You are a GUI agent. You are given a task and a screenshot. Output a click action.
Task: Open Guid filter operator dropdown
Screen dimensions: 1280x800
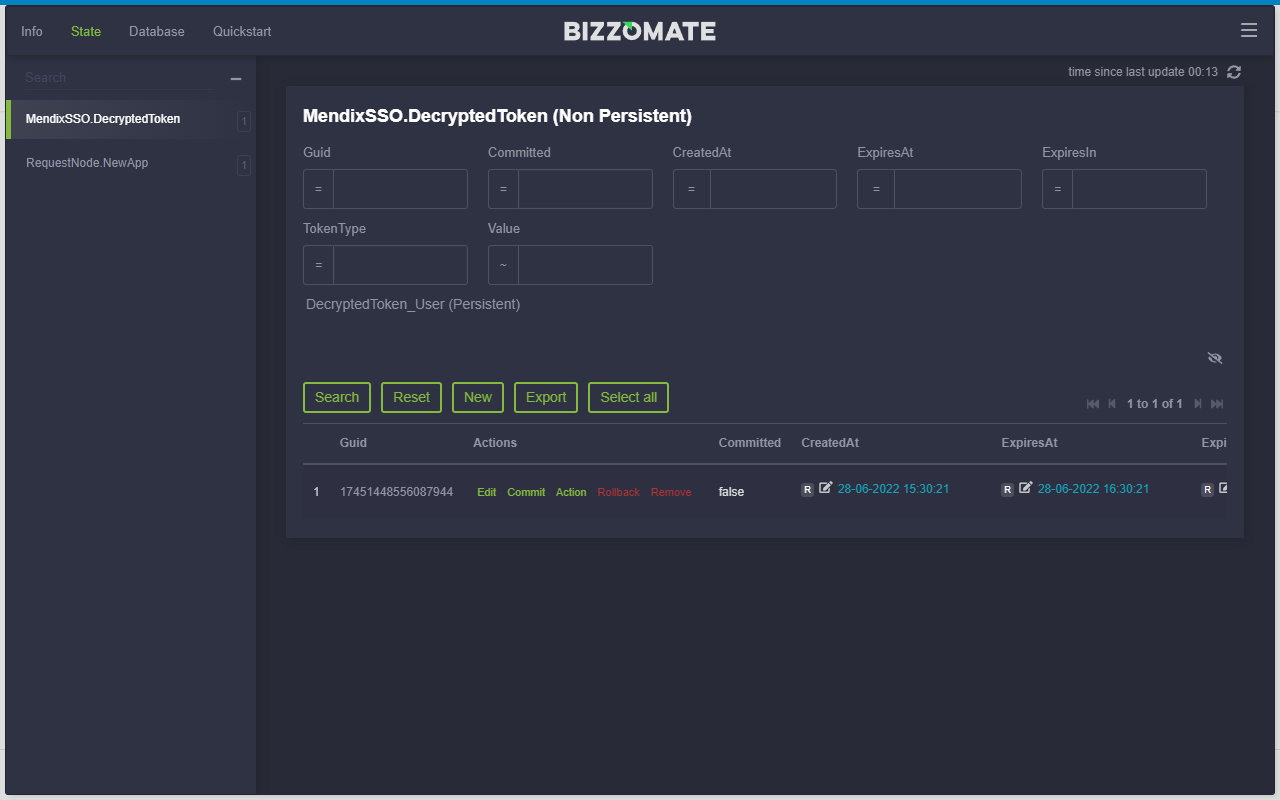click(319, 189)
